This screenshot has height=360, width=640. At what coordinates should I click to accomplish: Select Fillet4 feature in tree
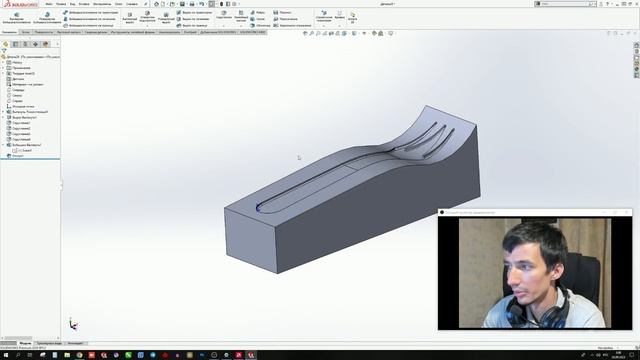coord(18,139)
